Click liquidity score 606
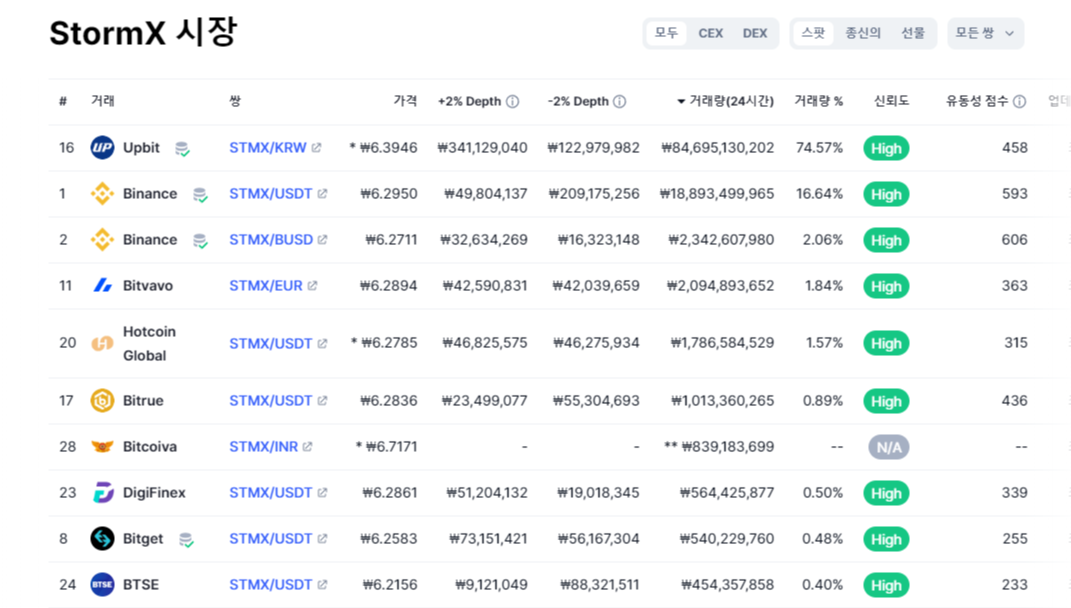This screenshot has width=1071, height=608. tap(1014, 240)
